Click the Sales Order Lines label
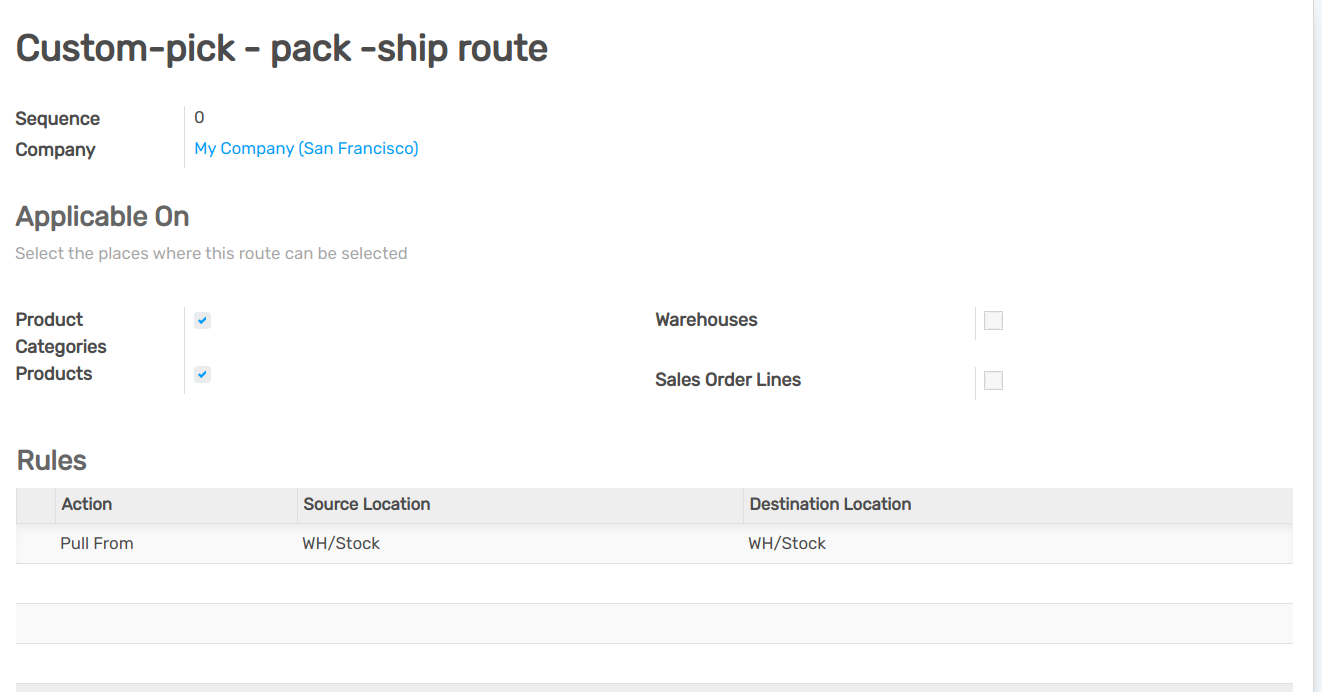Viewport: 1322px width, 692px height. click(x=728, y=380)
